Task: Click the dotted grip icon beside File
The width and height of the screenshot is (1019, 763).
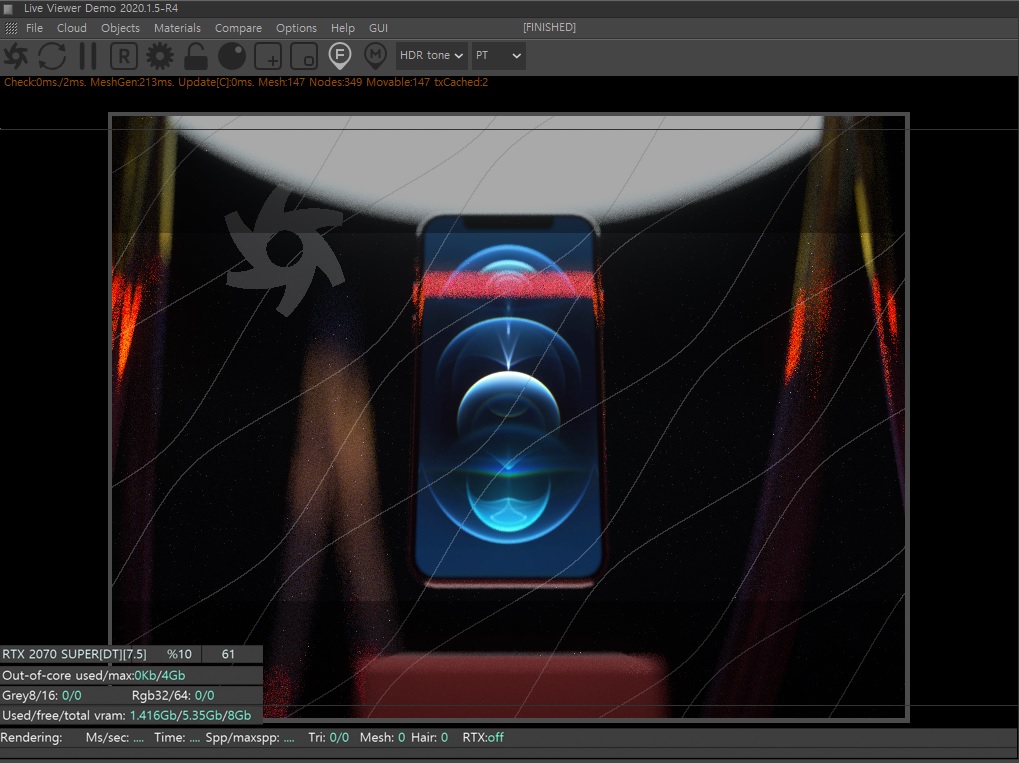Action: [x=11, y=28]
